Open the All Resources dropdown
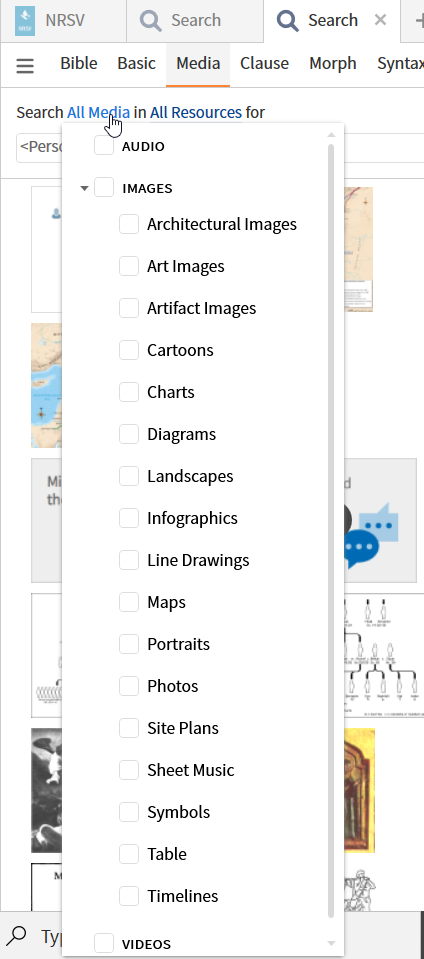Viewport: 424px width, 959px height. pos(196,113)
